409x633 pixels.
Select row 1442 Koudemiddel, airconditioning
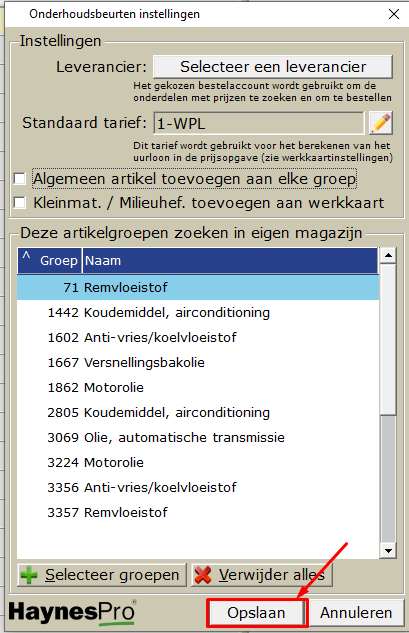[x=198, y=312]
